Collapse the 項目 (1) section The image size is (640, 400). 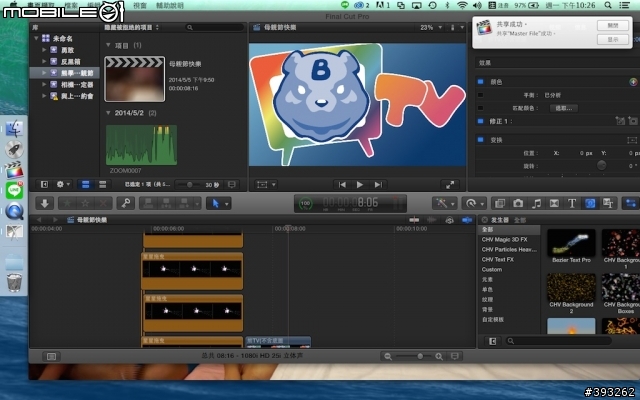click(x=108, y=45)
